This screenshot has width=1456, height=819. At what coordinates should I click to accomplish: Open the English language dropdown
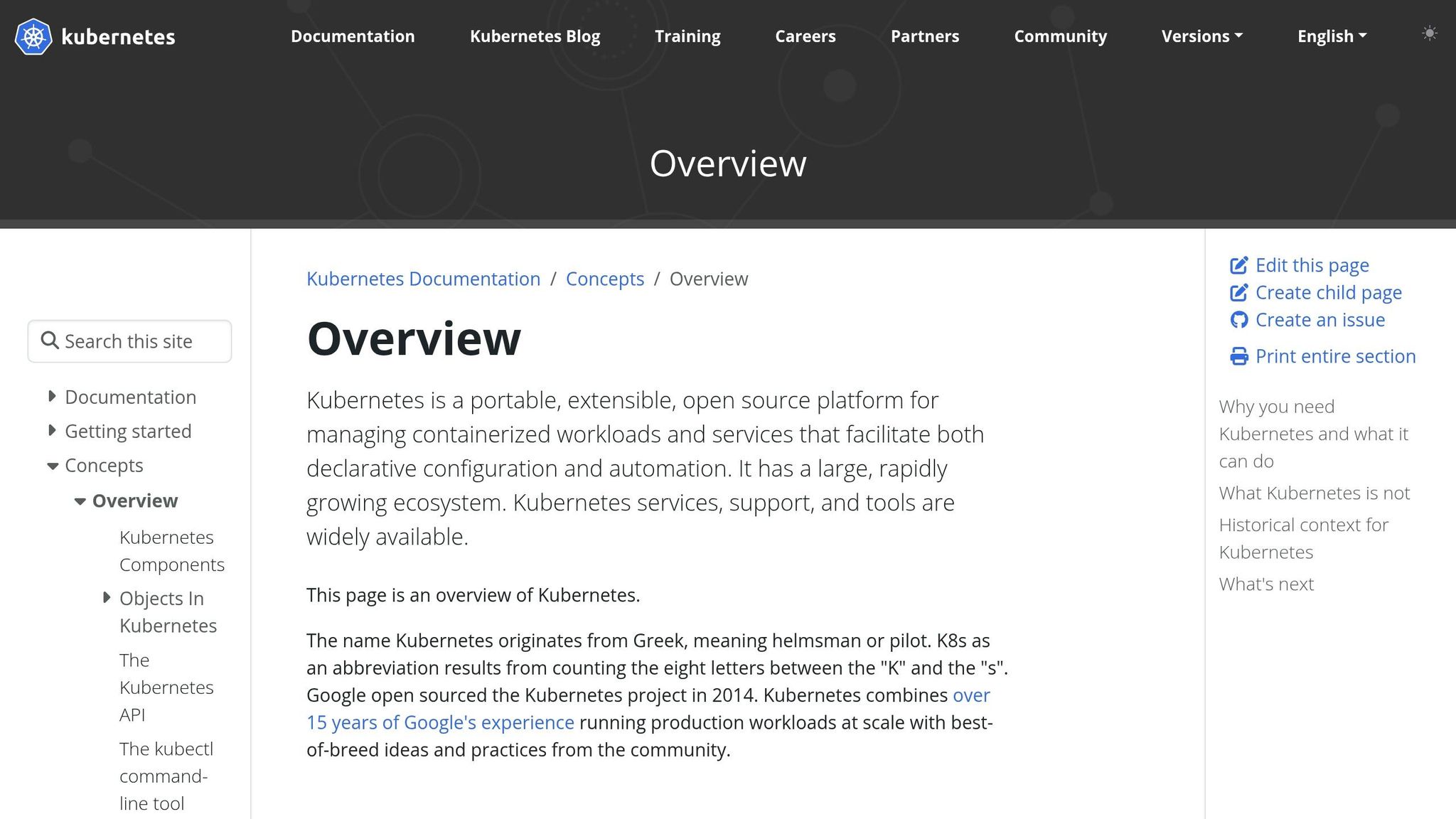1332,36
